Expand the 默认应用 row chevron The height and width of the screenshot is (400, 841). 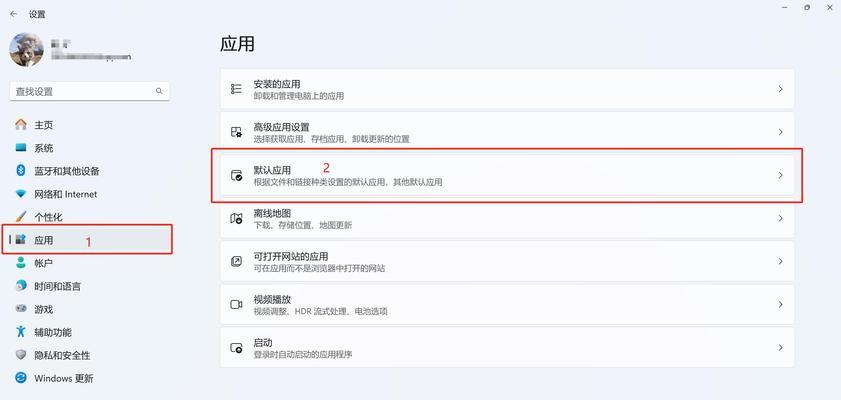click(x=780, y=175)
